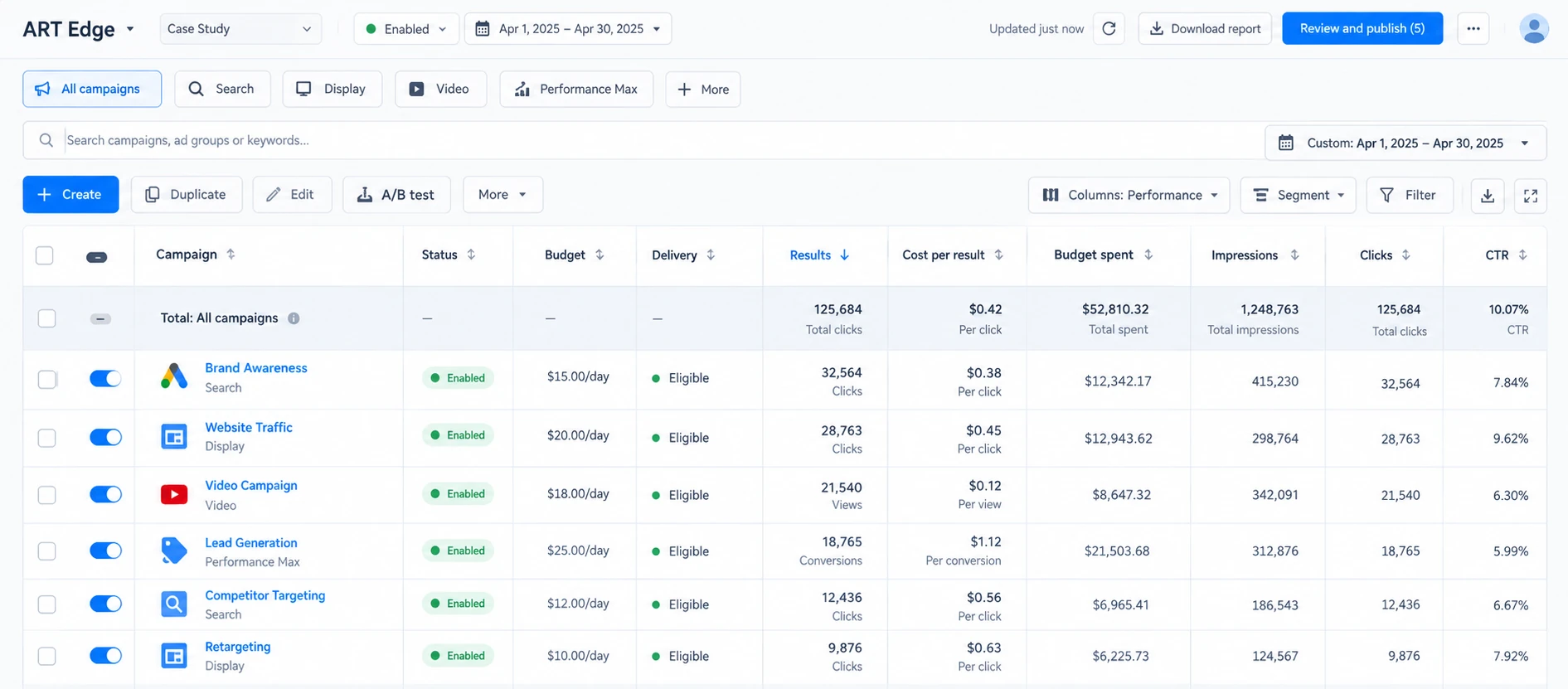Open the Enabled status filter dropdown

[x=405, y=29]
